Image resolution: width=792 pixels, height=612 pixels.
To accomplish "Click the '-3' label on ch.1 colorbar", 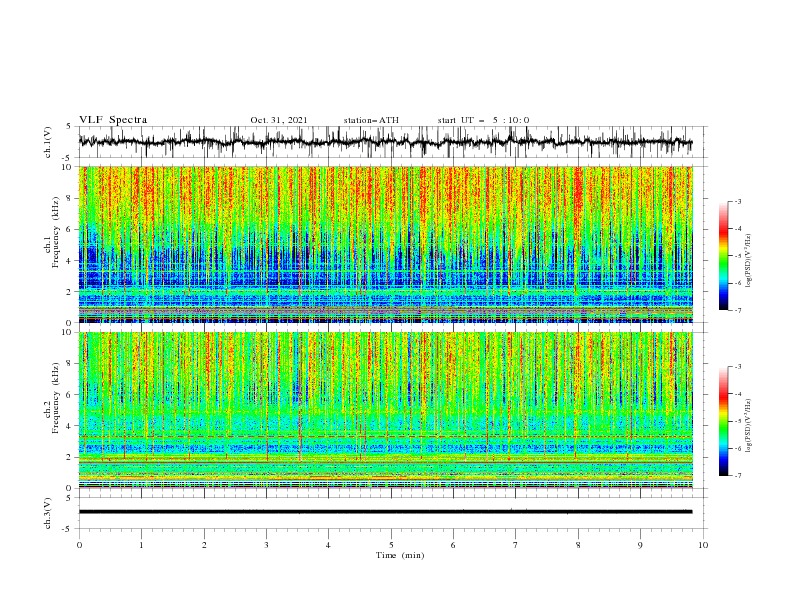I will [x=738, y=201].
